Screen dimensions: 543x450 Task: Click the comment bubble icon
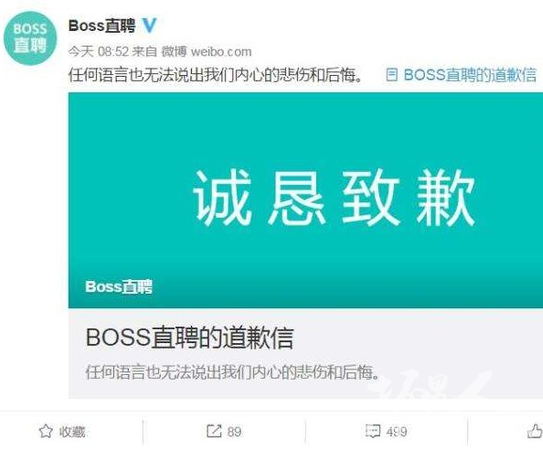(373, 431)
